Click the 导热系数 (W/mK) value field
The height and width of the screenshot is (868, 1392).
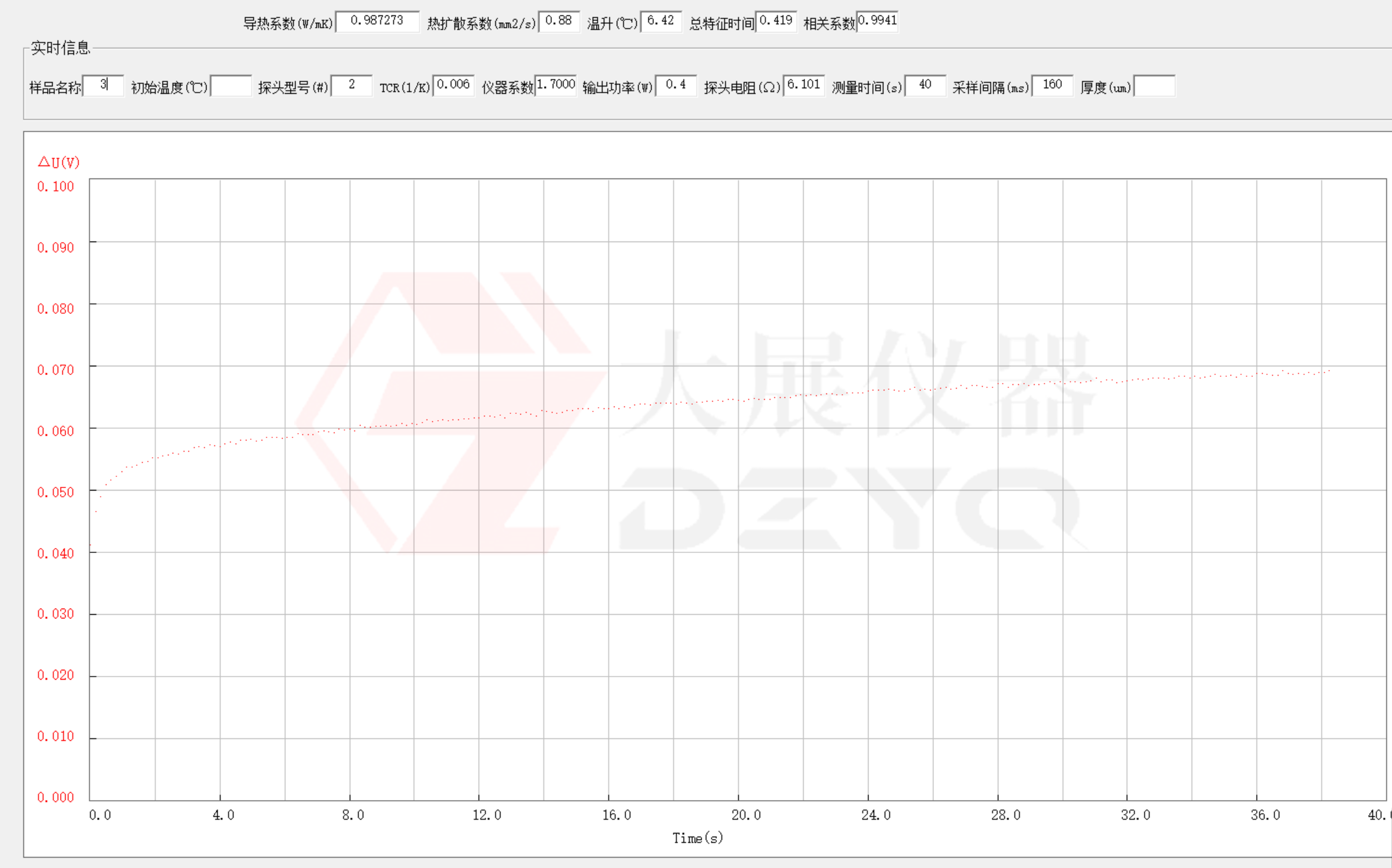pyautogui.click(x=377, y=21)
